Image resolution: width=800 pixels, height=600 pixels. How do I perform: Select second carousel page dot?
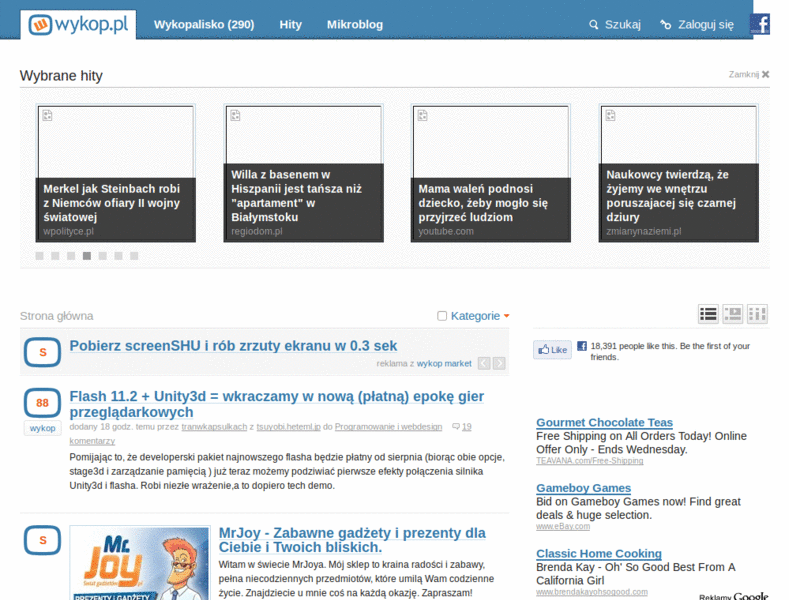[x=55, y=256]
